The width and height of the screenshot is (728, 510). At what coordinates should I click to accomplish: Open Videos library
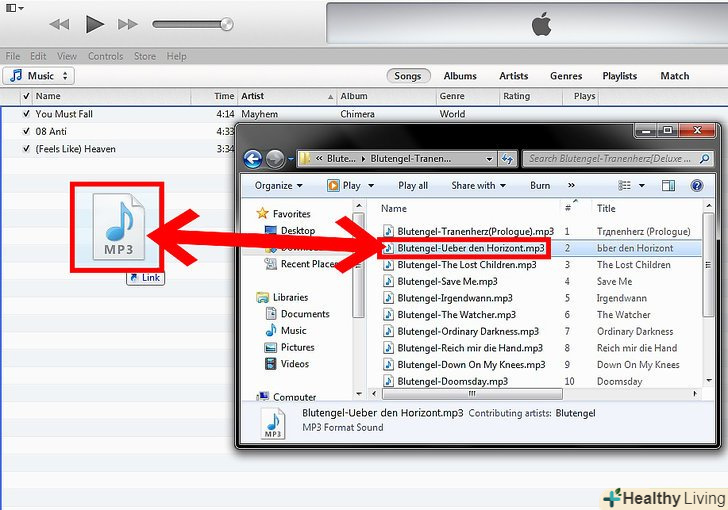tap(287, 364)
